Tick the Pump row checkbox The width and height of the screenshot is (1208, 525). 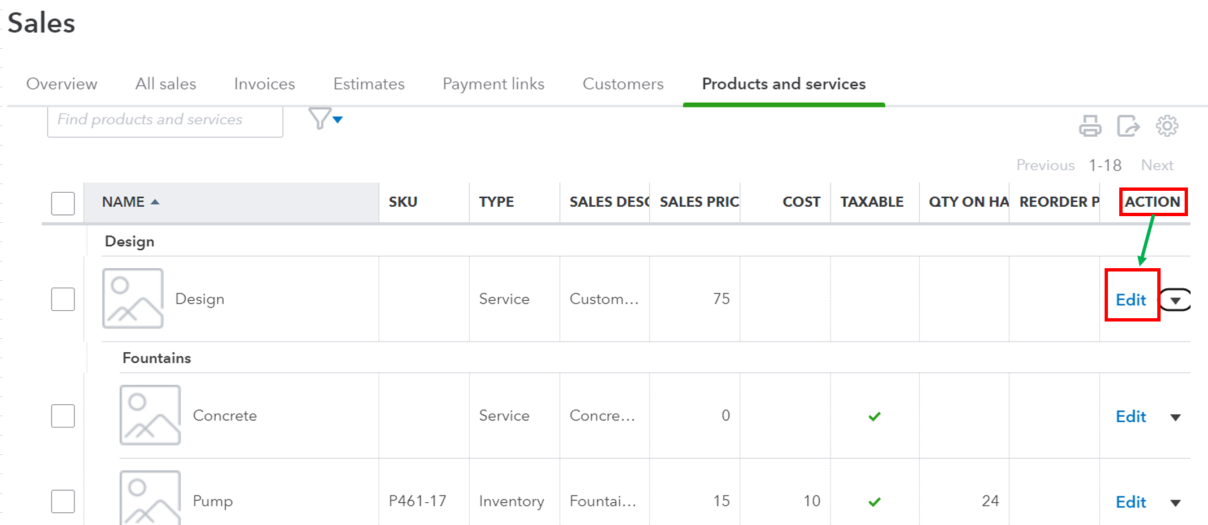(63, 501)
